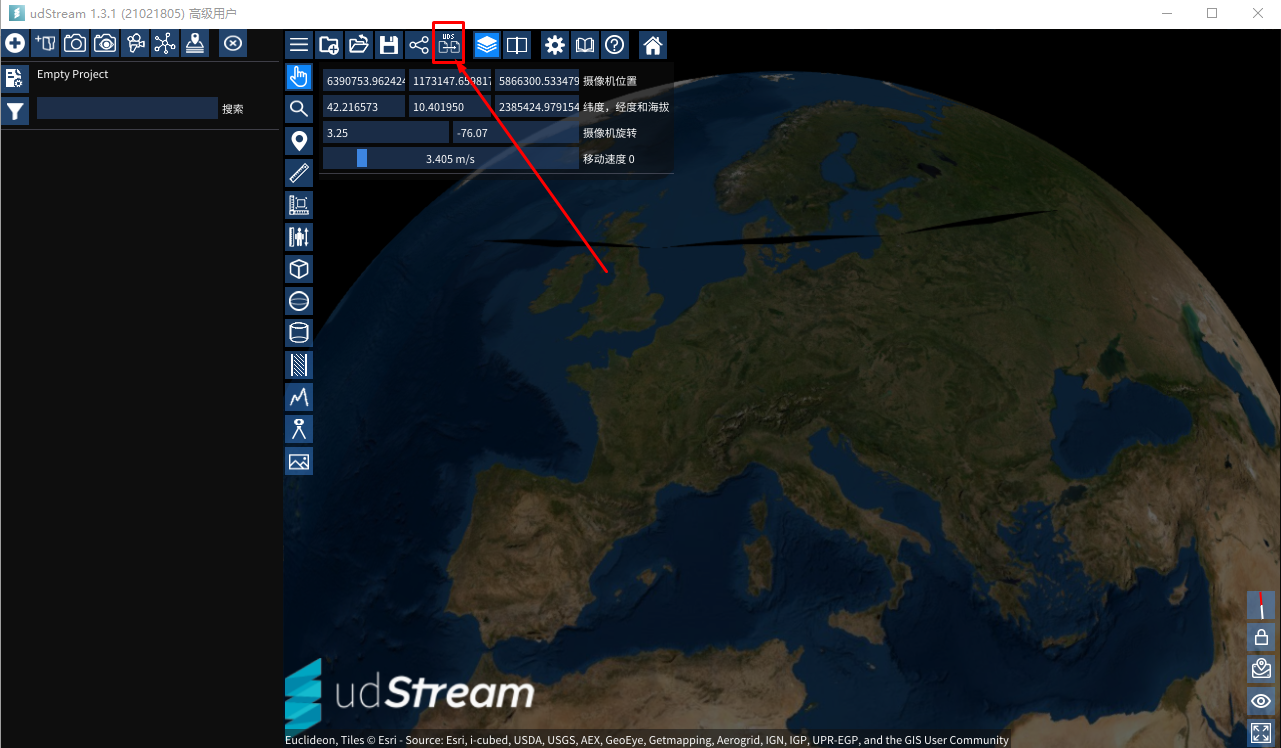Select the hand select tool
This screenshot has height=748, width=1281.
point(299,77)
